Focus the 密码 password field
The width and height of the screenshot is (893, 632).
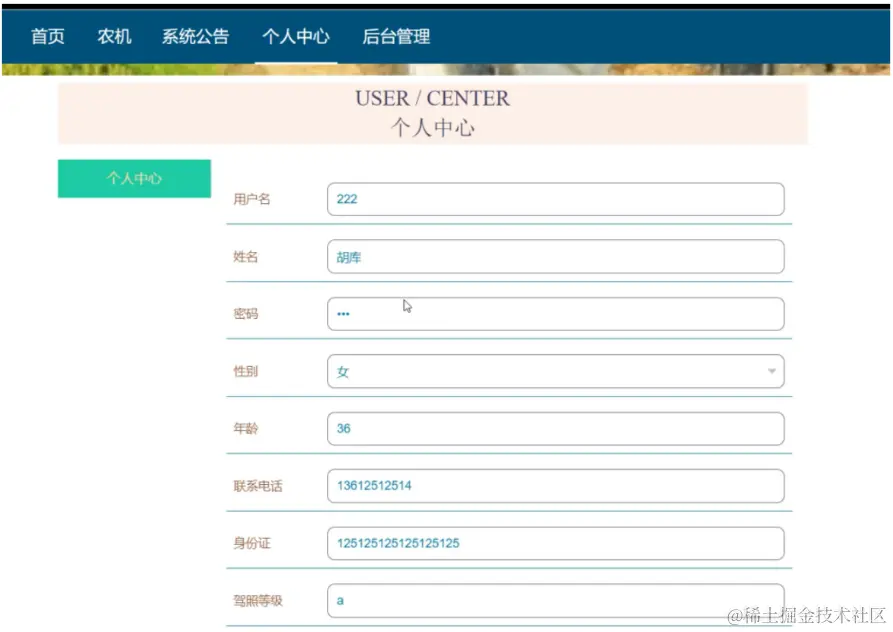point(555,313)
